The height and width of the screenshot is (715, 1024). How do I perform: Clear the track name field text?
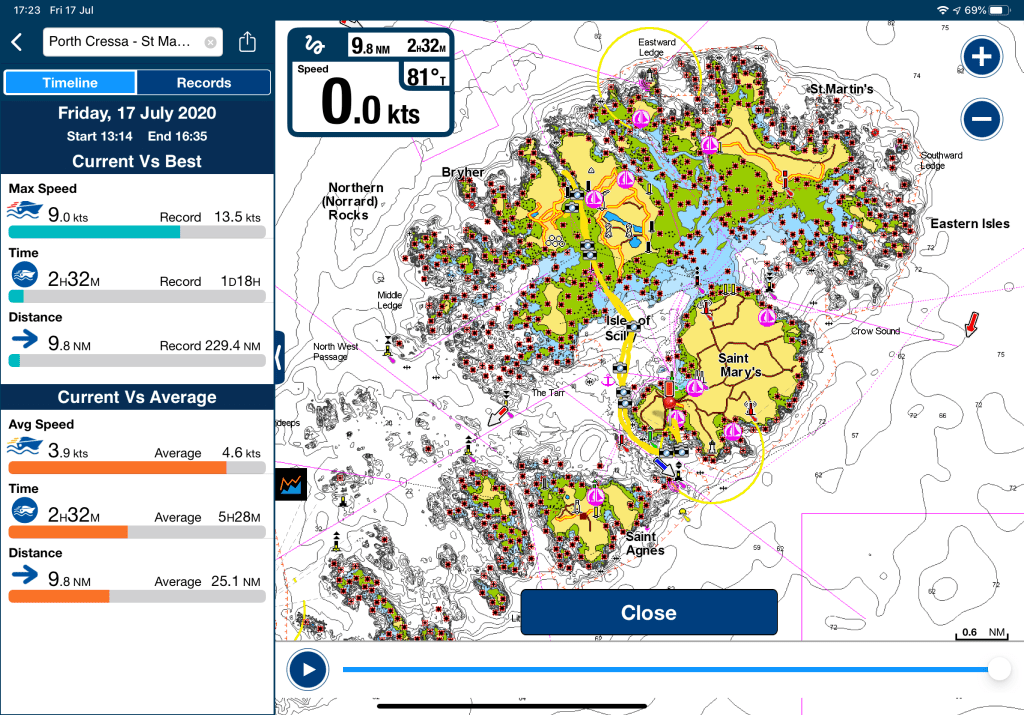210,42
